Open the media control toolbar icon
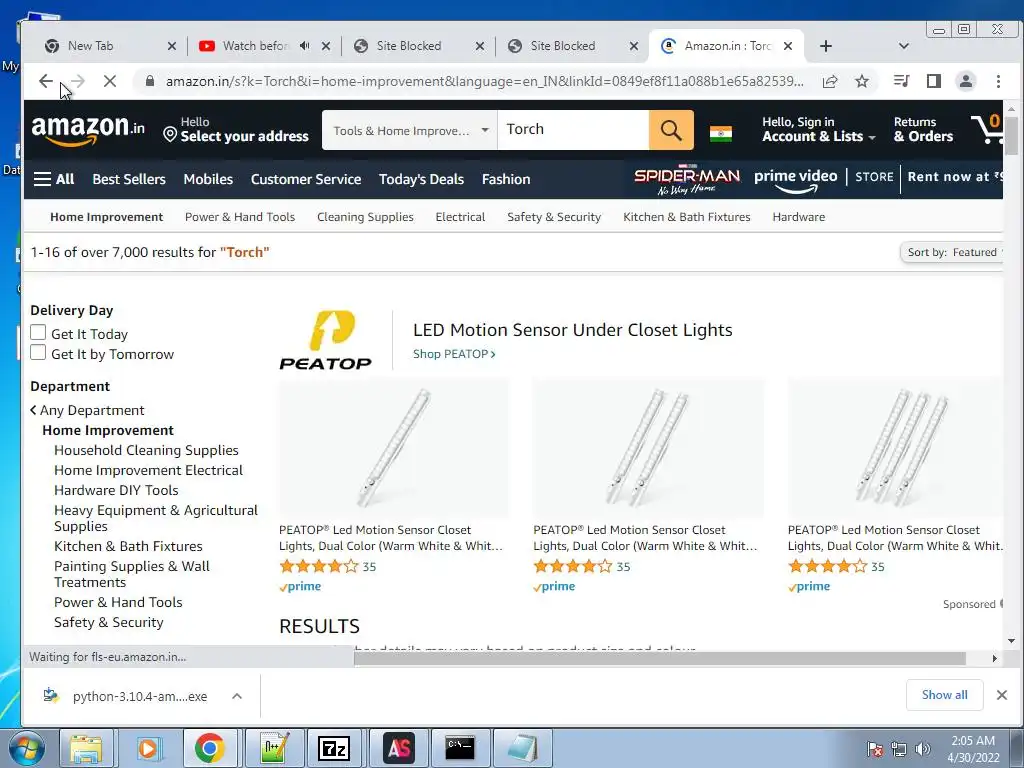1024x768 pixels. click(x=901, y=81)
